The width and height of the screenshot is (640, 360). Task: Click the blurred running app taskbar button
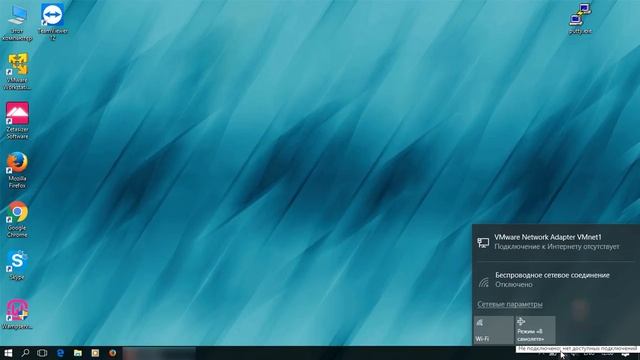[159, 353]
